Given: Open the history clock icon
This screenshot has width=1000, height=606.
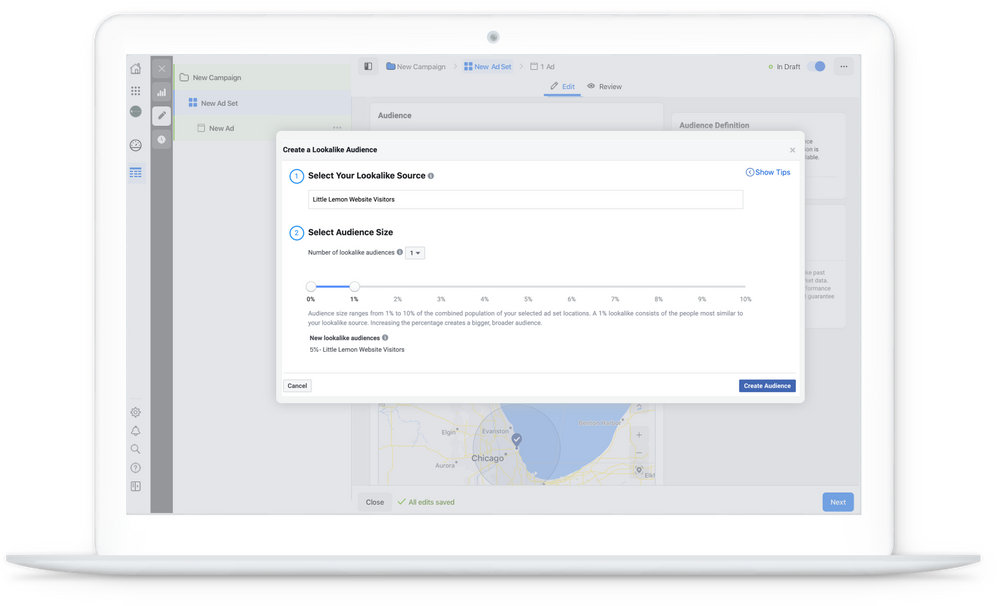Looking at the screenshot, I should 161,140.
